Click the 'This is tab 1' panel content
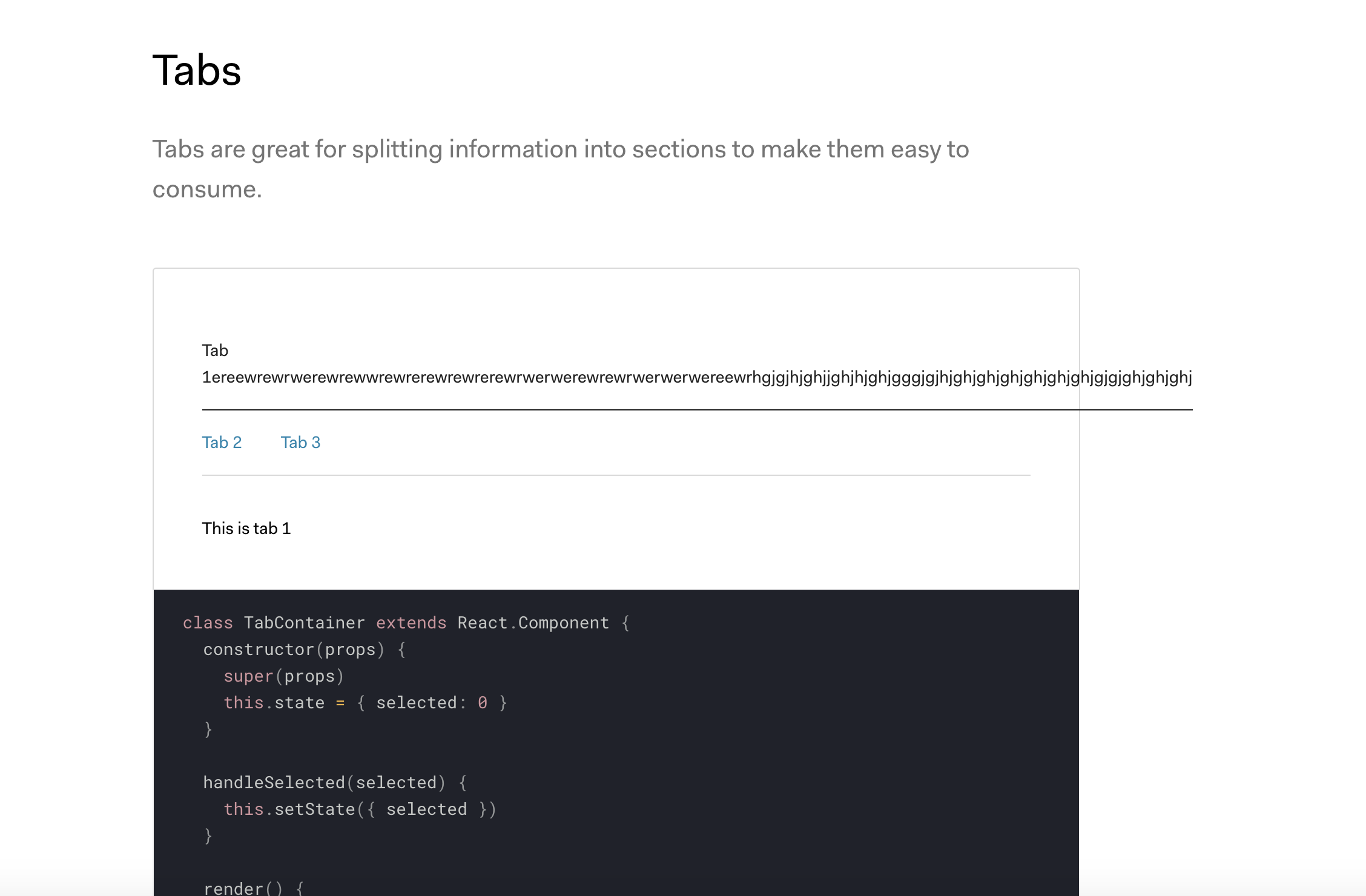The image size is (1366, 896). [246, 528]
